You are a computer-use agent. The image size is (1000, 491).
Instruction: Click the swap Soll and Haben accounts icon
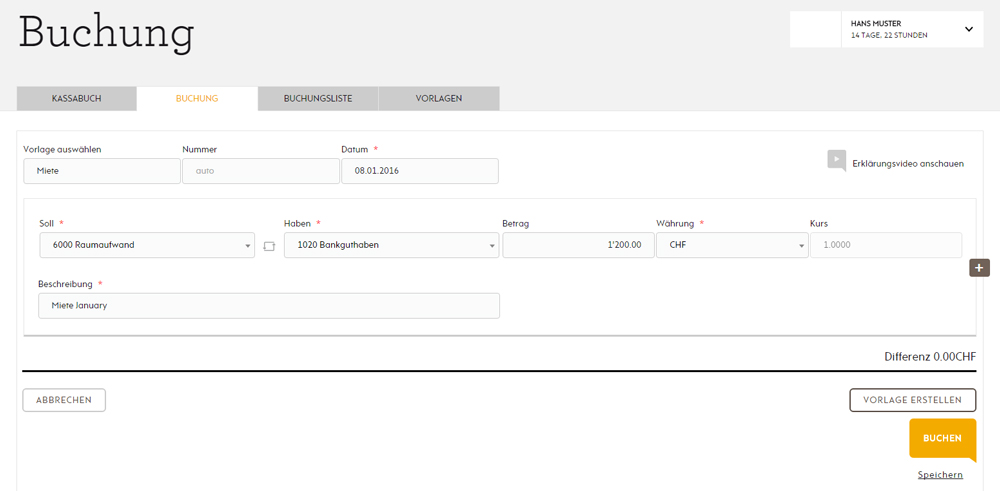(269, 246)
